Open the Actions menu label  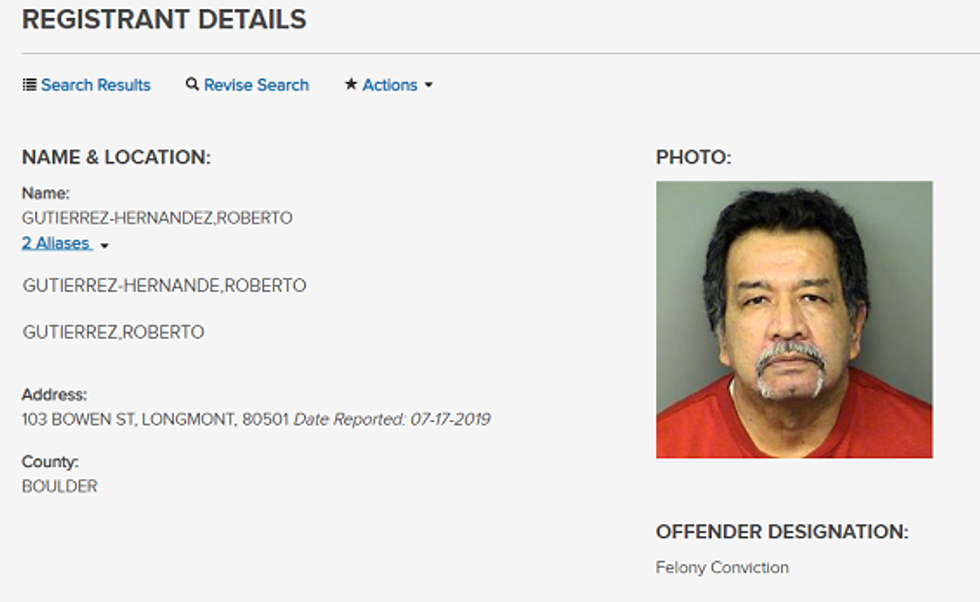390,85
